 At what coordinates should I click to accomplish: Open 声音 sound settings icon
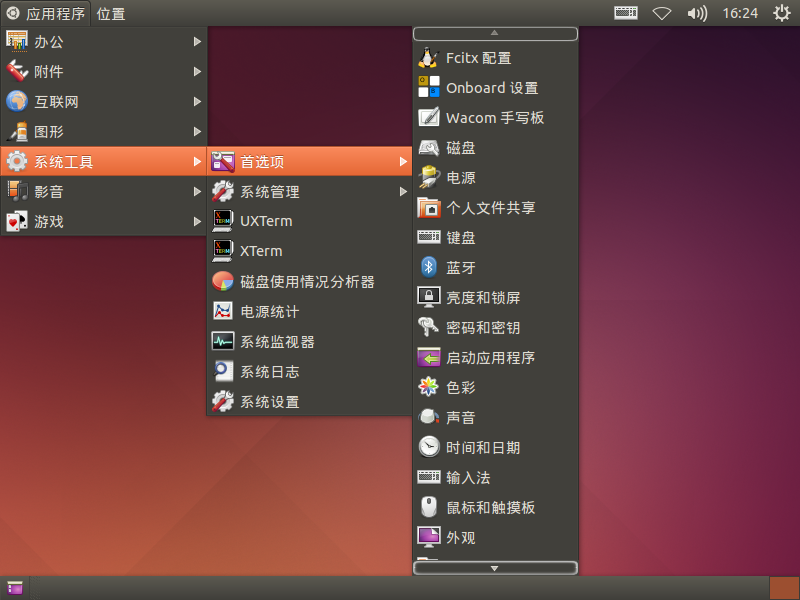(429, 417)
